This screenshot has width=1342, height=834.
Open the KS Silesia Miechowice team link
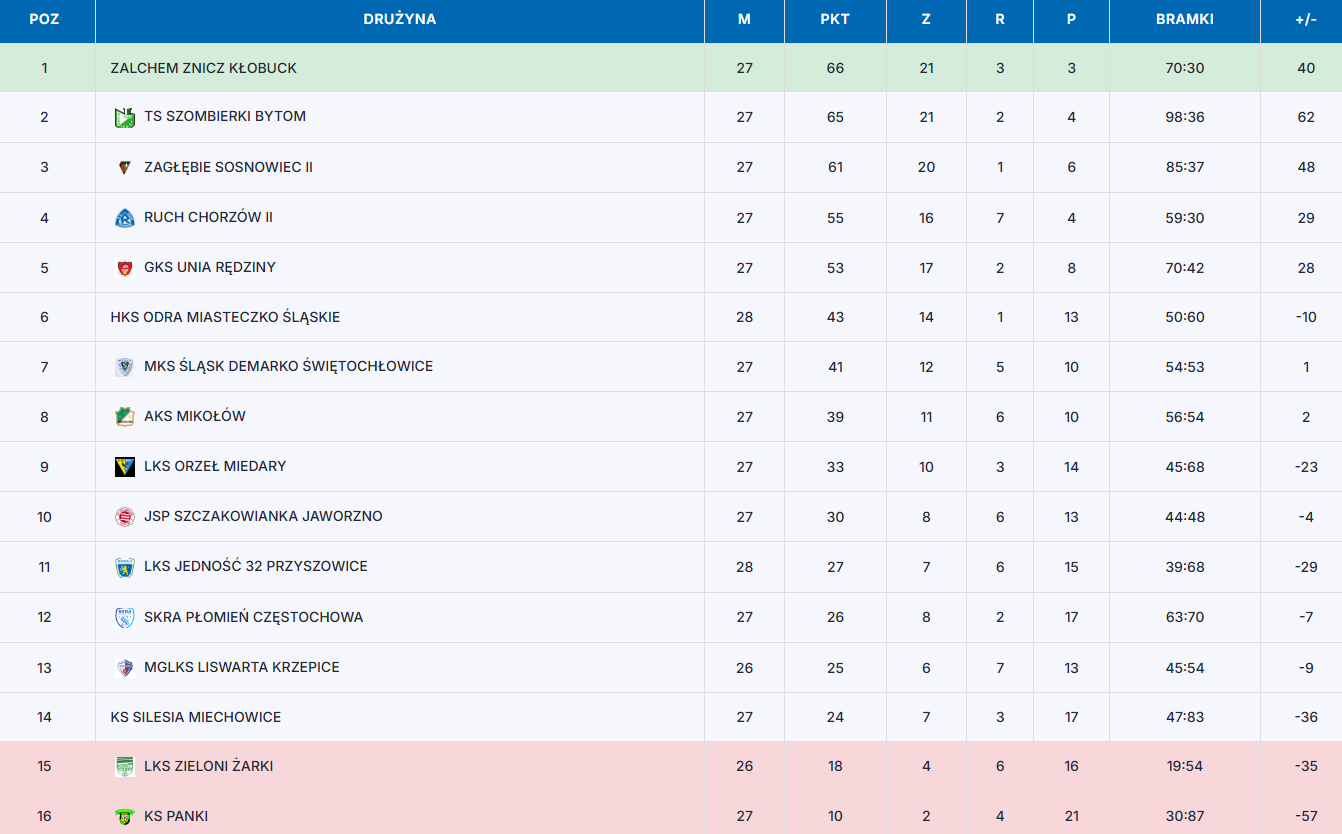[x=195, y=717]
